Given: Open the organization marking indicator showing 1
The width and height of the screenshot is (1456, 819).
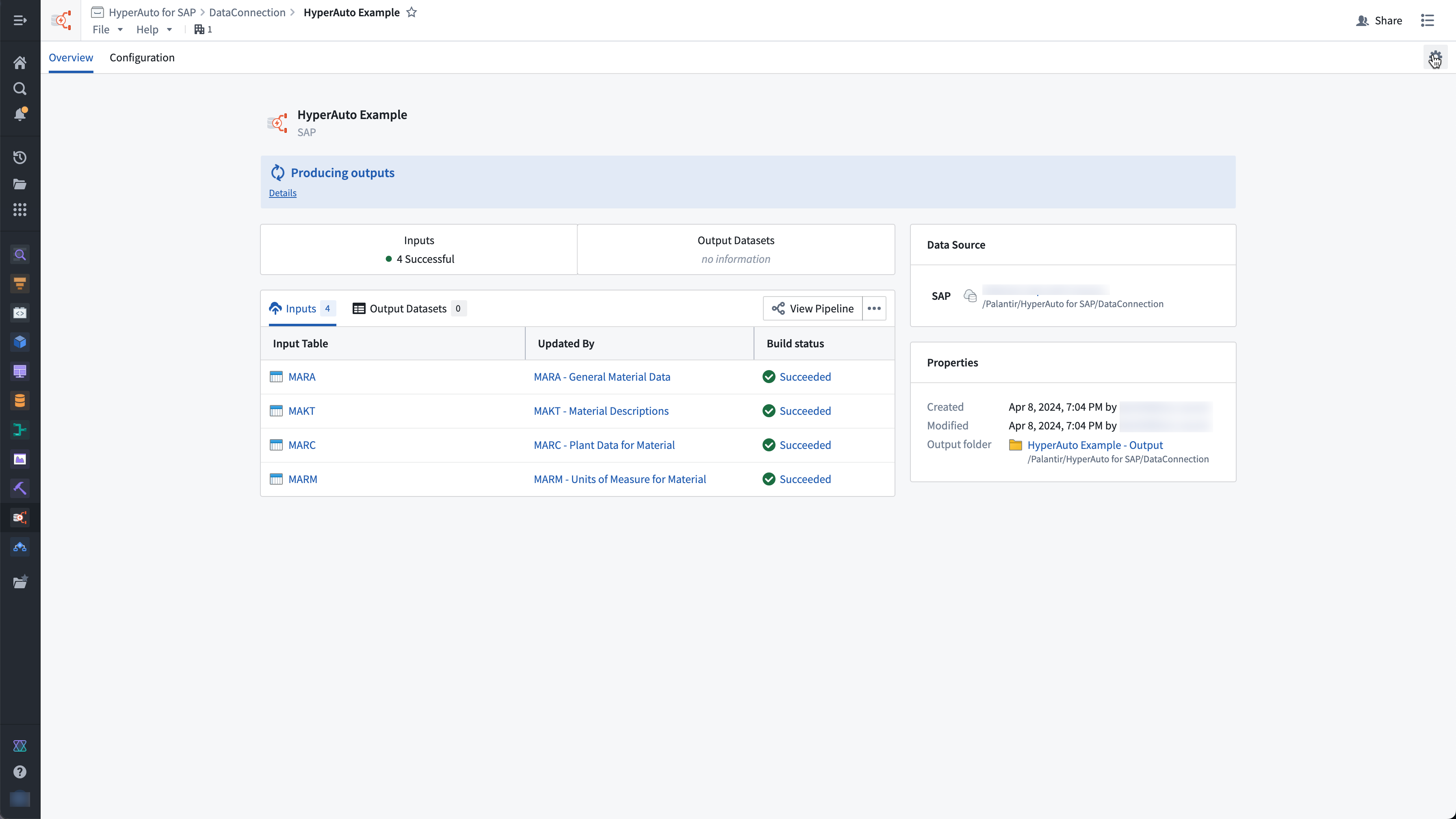Looking at the screenshot, I should click(x=203, y=29).
